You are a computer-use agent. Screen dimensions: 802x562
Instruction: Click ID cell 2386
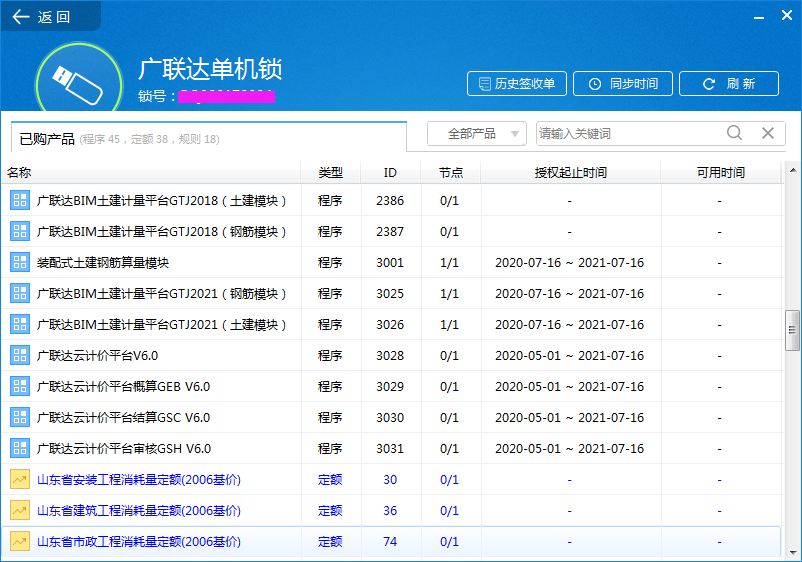coord(390,201)
